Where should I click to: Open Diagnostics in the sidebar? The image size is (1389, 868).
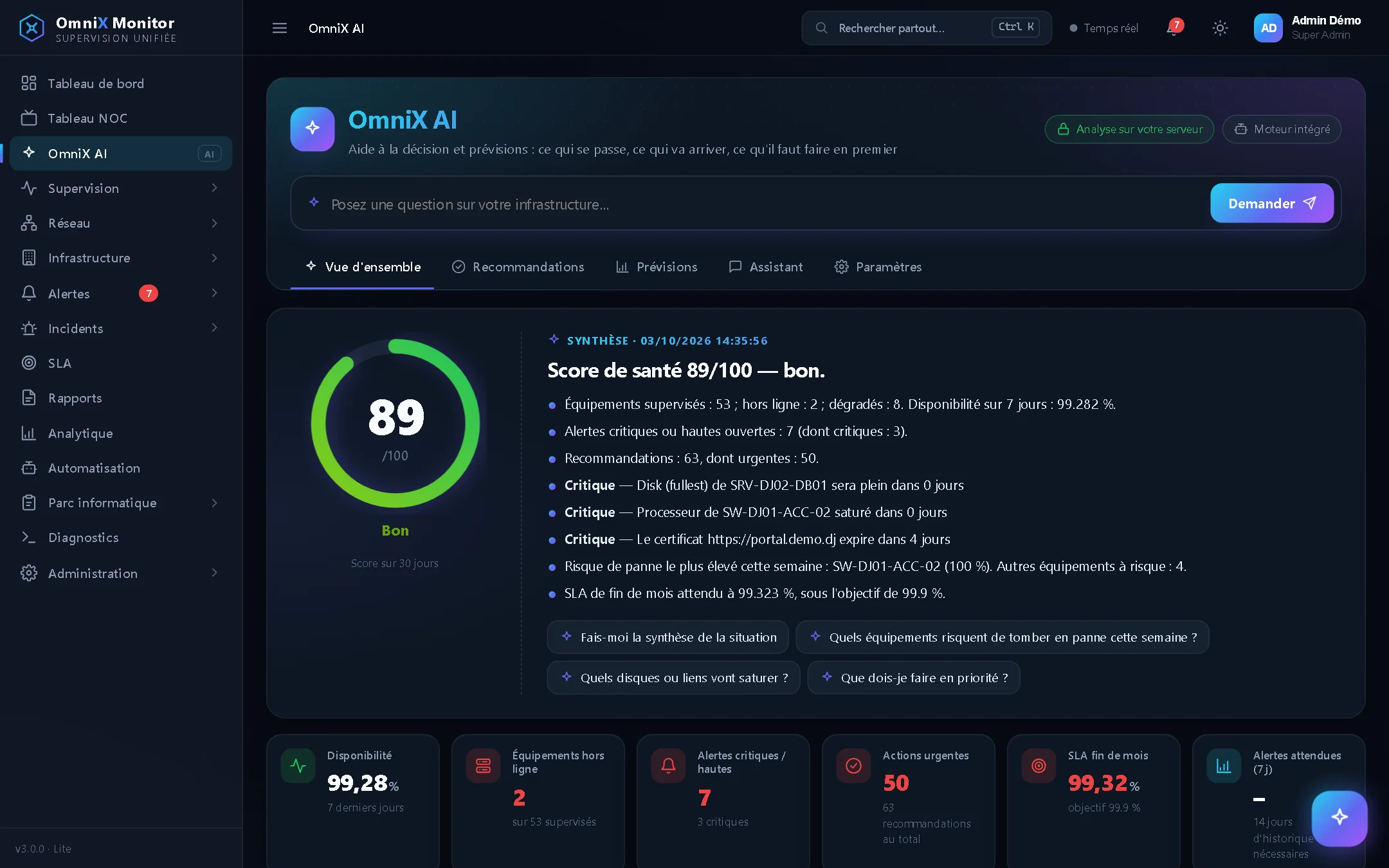121,538
